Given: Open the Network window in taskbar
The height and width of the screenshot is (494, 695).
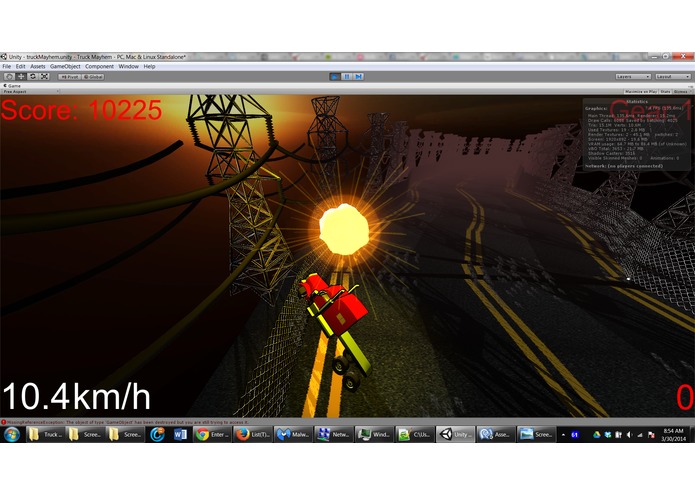Looking at the screenshot, I should point(333,435).
